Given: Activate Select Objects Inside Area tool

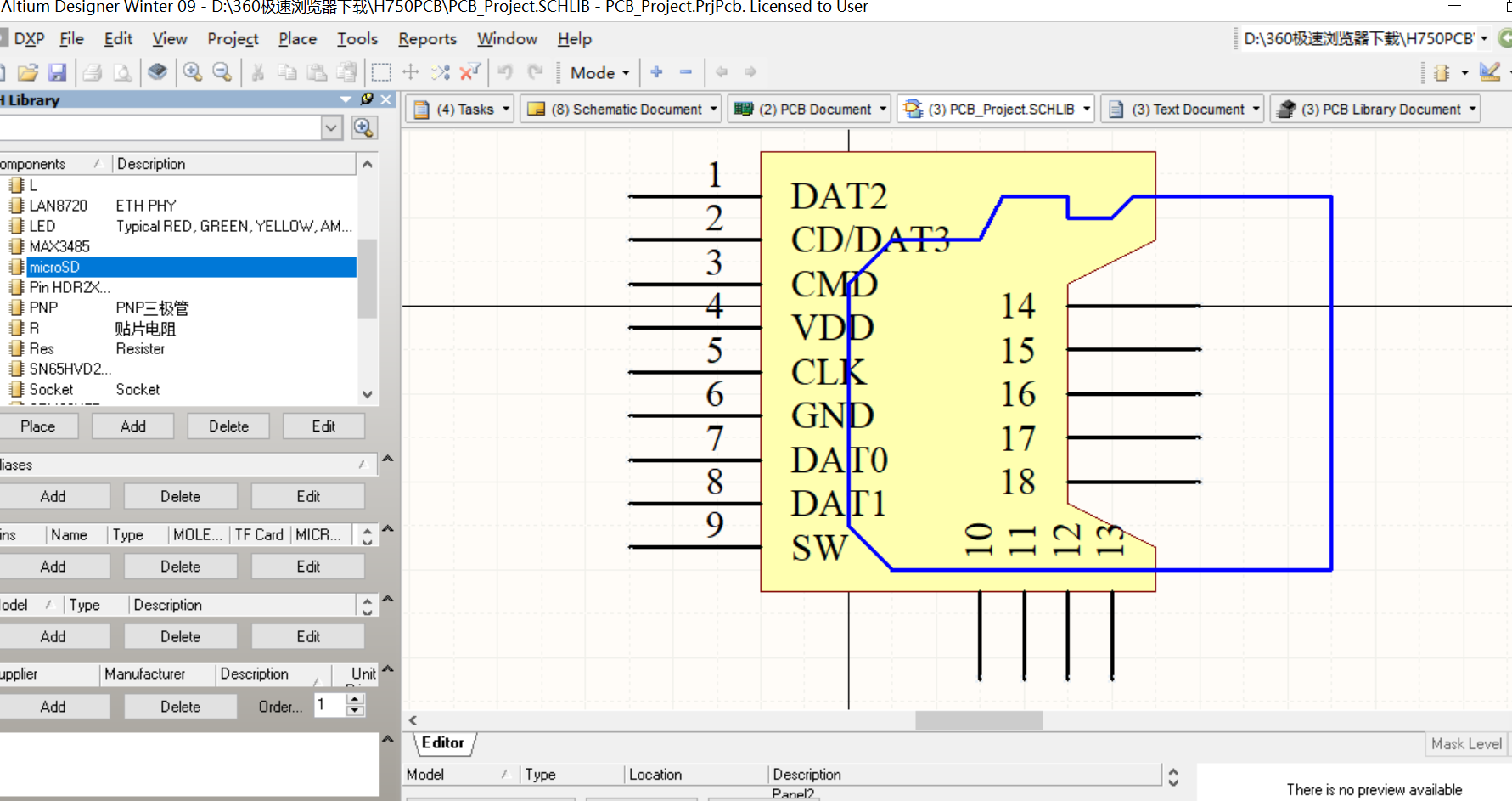Looking at the screenshot, I should point(382,72).
